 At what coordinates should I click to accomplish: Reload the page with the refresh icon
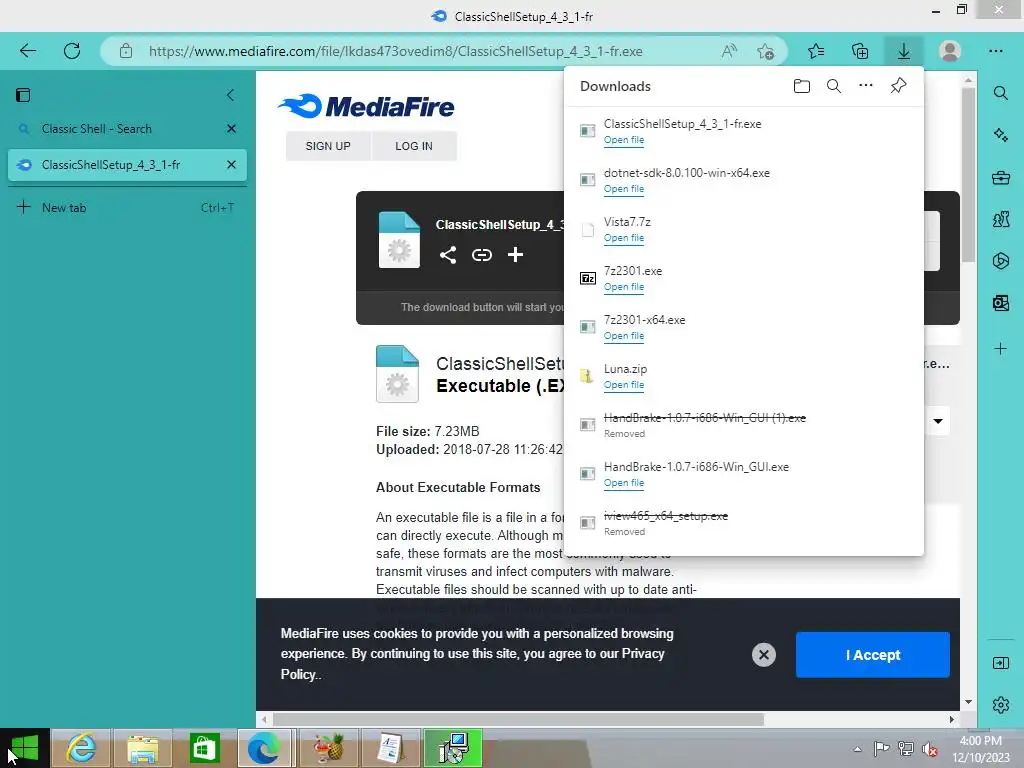(72, 51)
